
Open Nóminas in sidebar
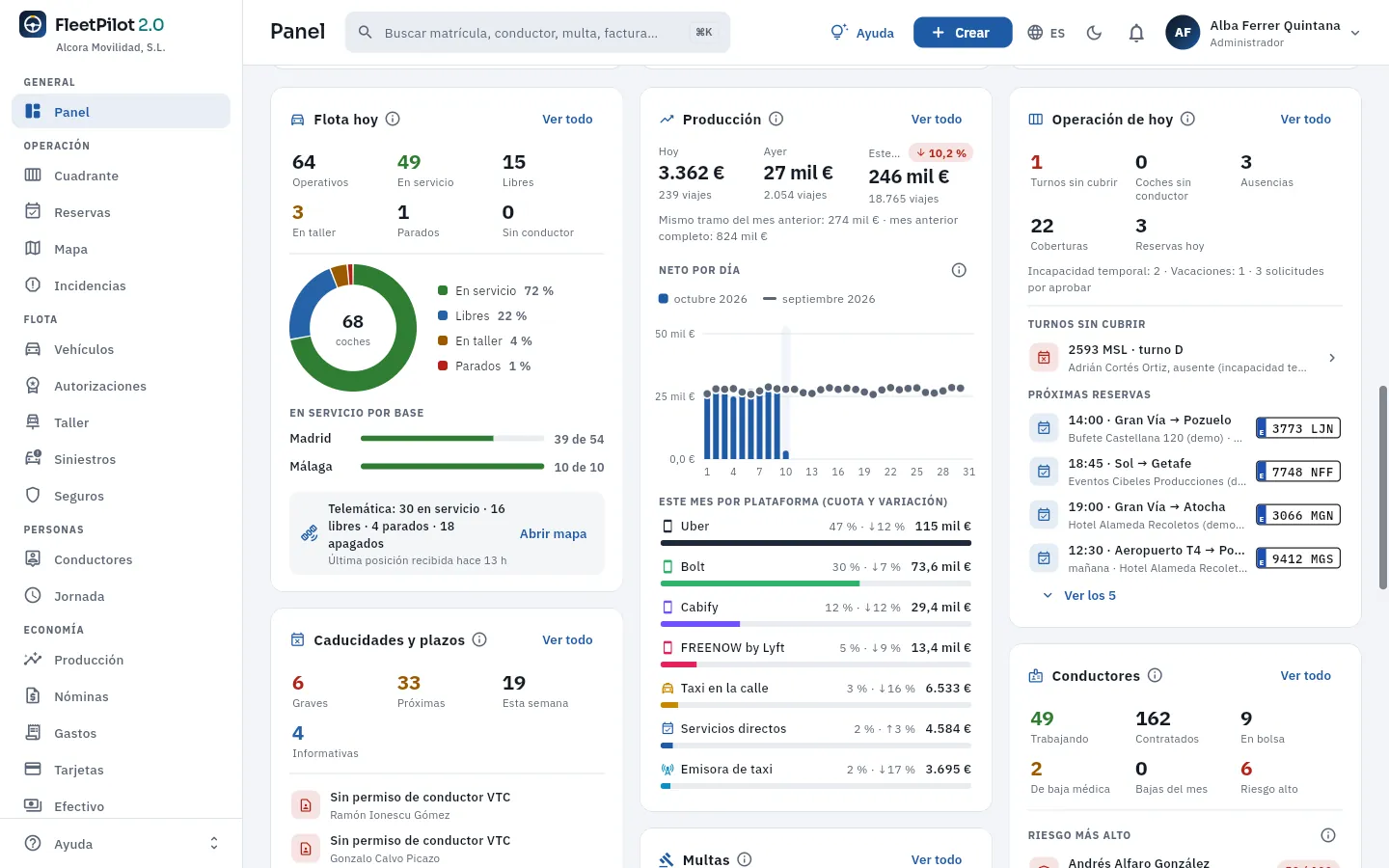click(x=121, y=696)
